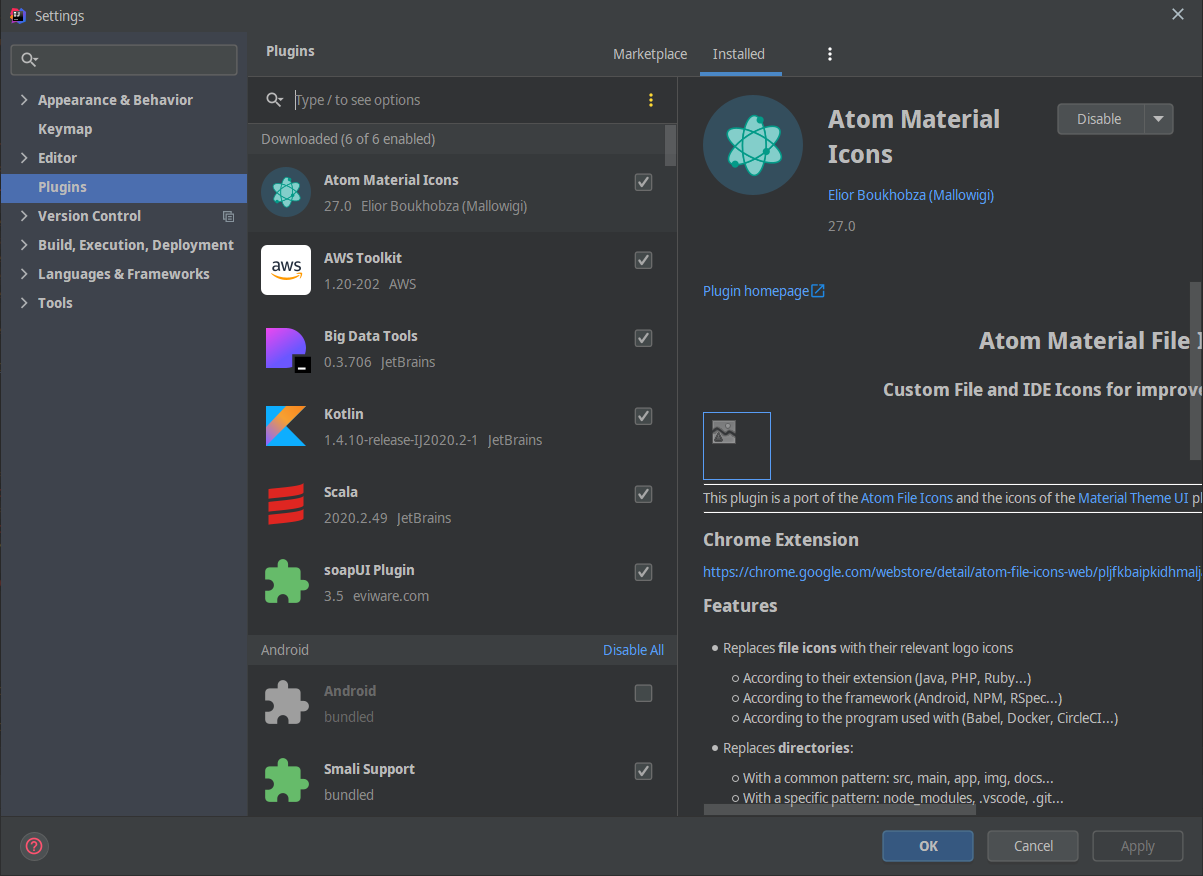Select the Scala plugin name
Viewport: 1203px width, 876px height.
point(341,492)
